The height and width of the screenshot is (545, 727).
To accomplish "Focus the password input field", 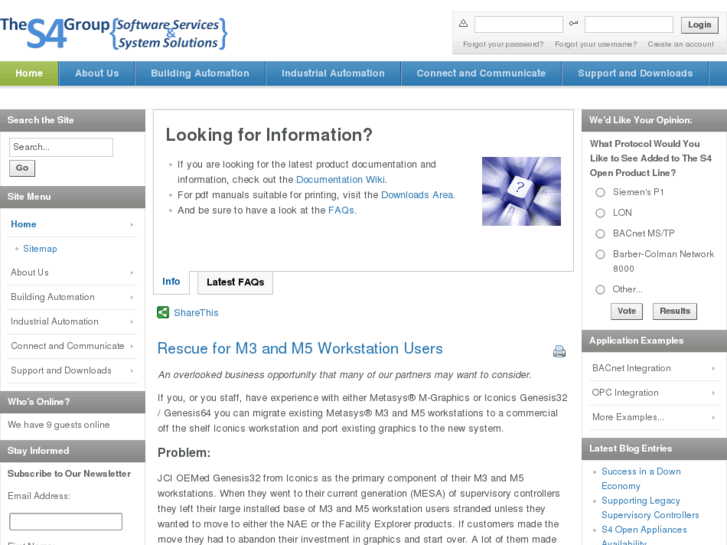I will click(x=629, y=24).
